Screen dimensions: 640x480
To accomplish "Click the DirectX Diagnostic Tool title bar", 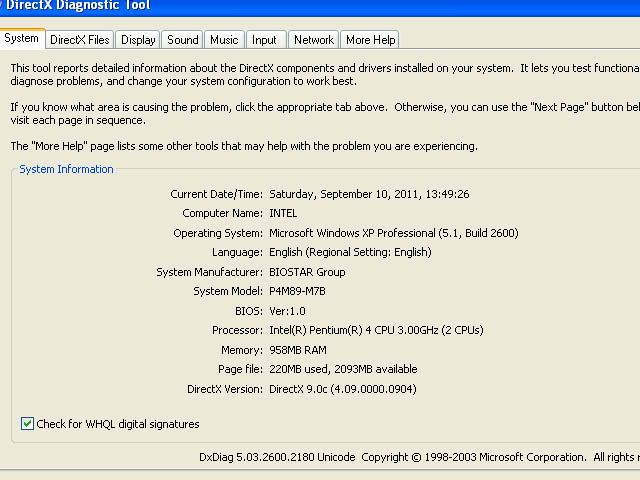I will (320, 7).
